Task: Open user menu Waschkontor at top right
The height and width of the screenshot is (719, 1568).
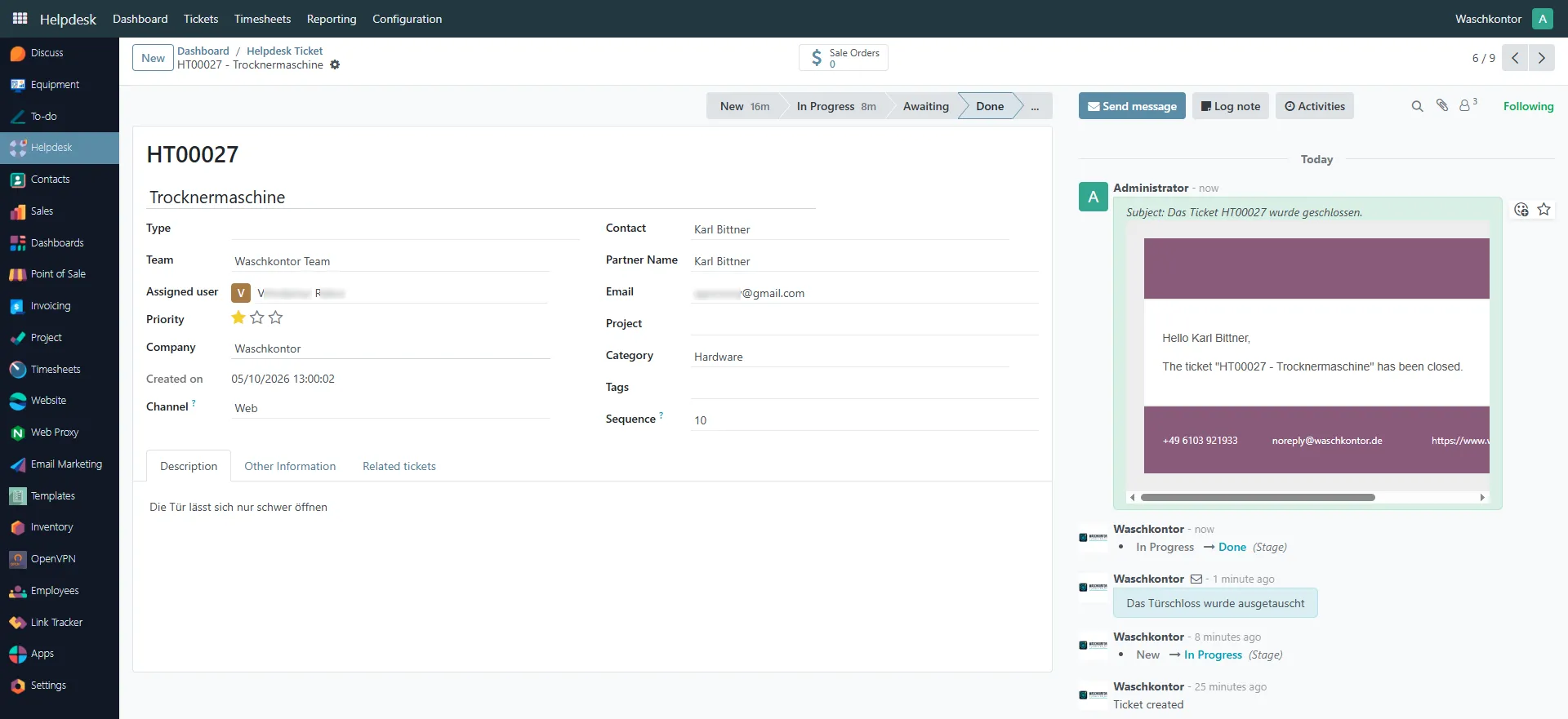Action: point(1503,19)
